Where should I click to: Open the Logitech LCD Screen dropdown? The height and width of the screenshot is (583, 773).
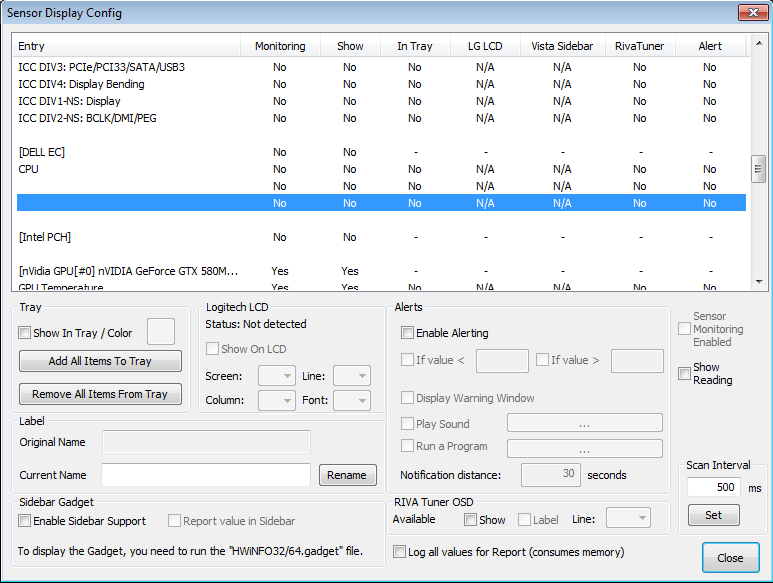point(277,376)
